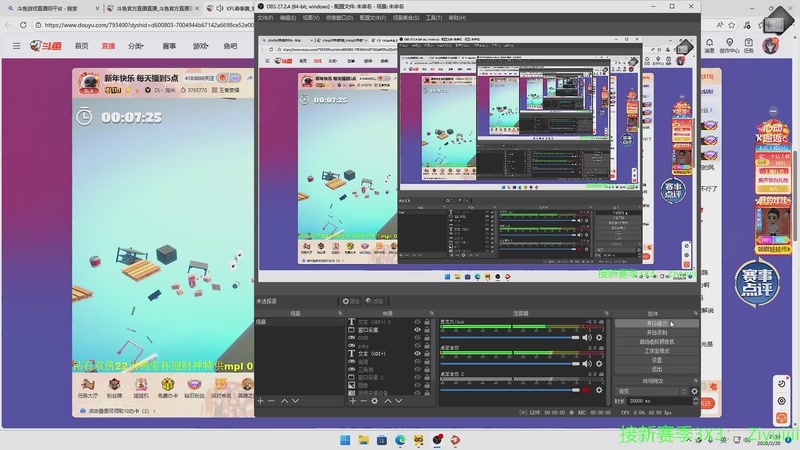Move the selected source up

pos(387,401)
